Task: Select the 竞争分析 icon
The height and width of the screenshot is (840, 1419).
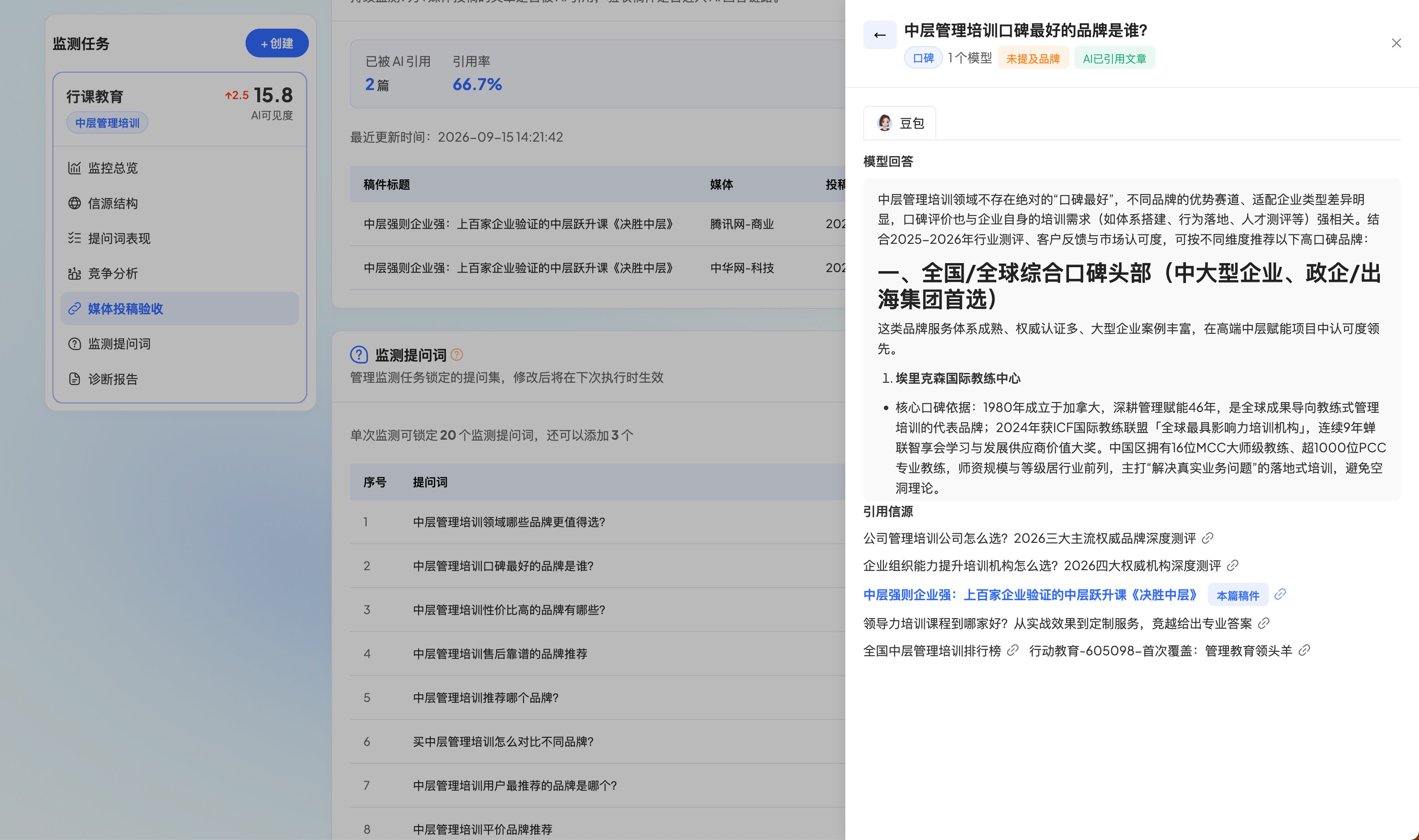Action: [74, 273]
